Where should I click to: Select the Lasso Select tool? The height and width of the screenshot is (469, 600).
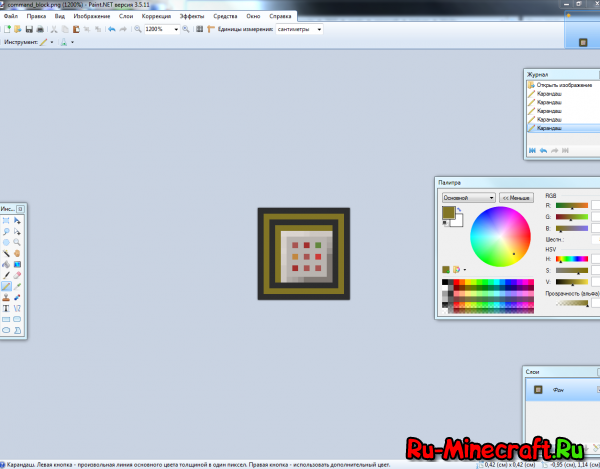click(6, 231)
